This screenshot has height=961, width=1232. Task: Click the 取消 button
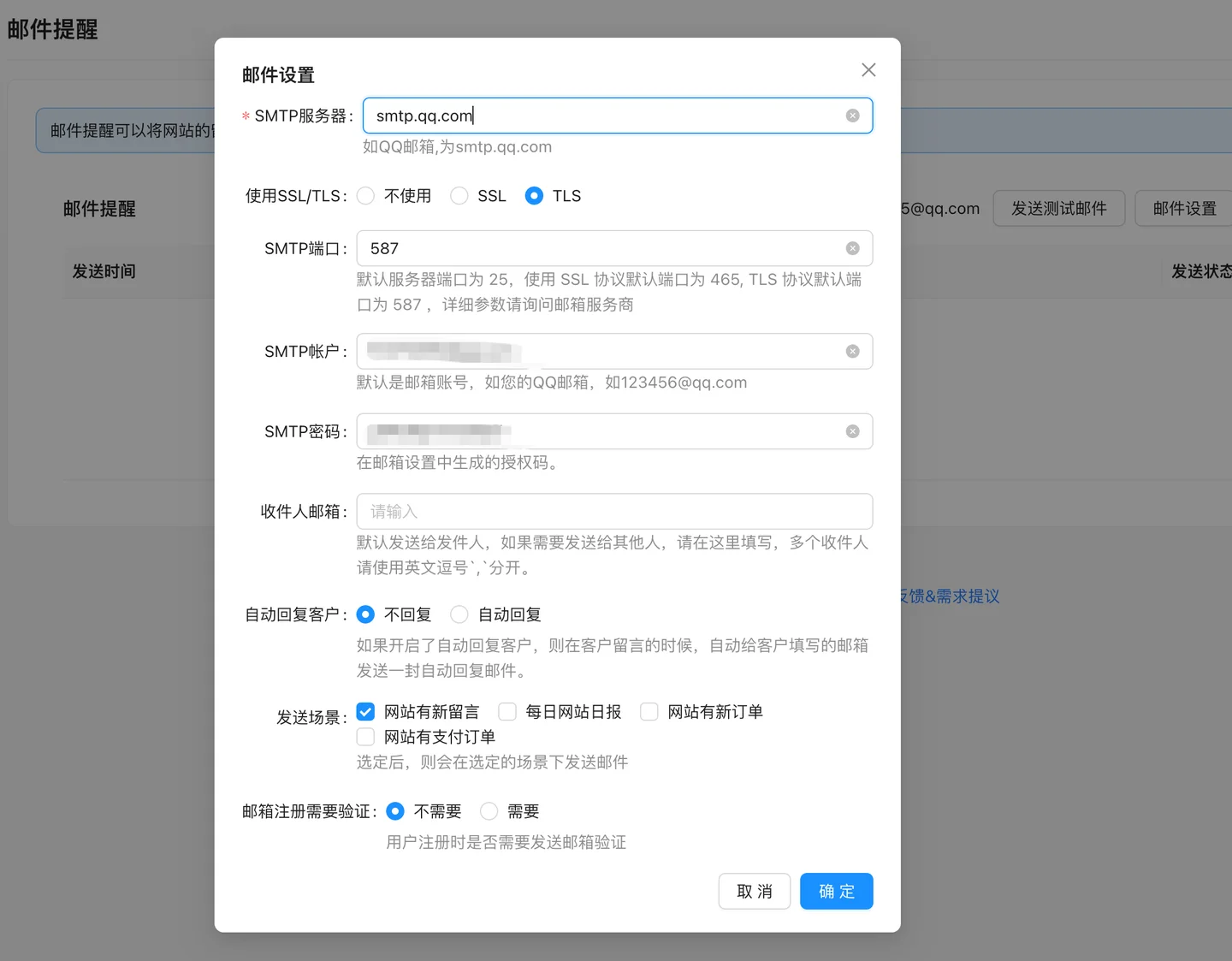(755, 892)
